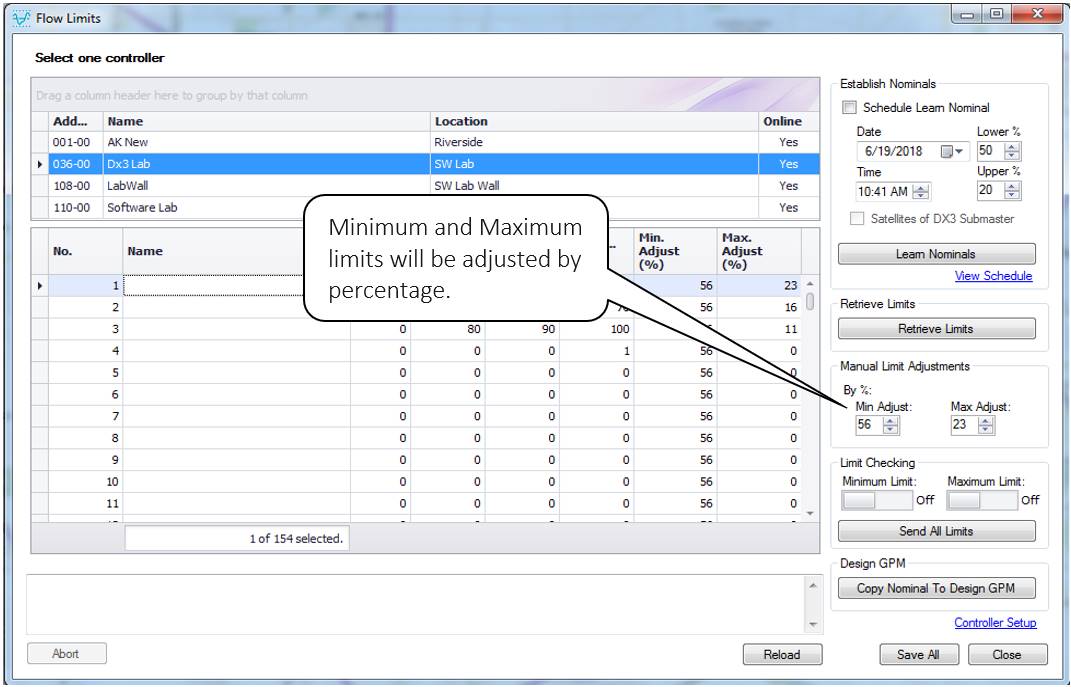Sort controllers by Name column header

(266, 122)
